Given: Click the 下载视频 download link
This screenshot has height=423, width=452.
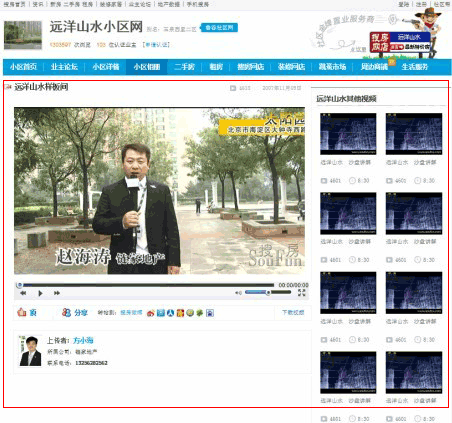Looking at the screenshot, I should click(x=293, y=312).
